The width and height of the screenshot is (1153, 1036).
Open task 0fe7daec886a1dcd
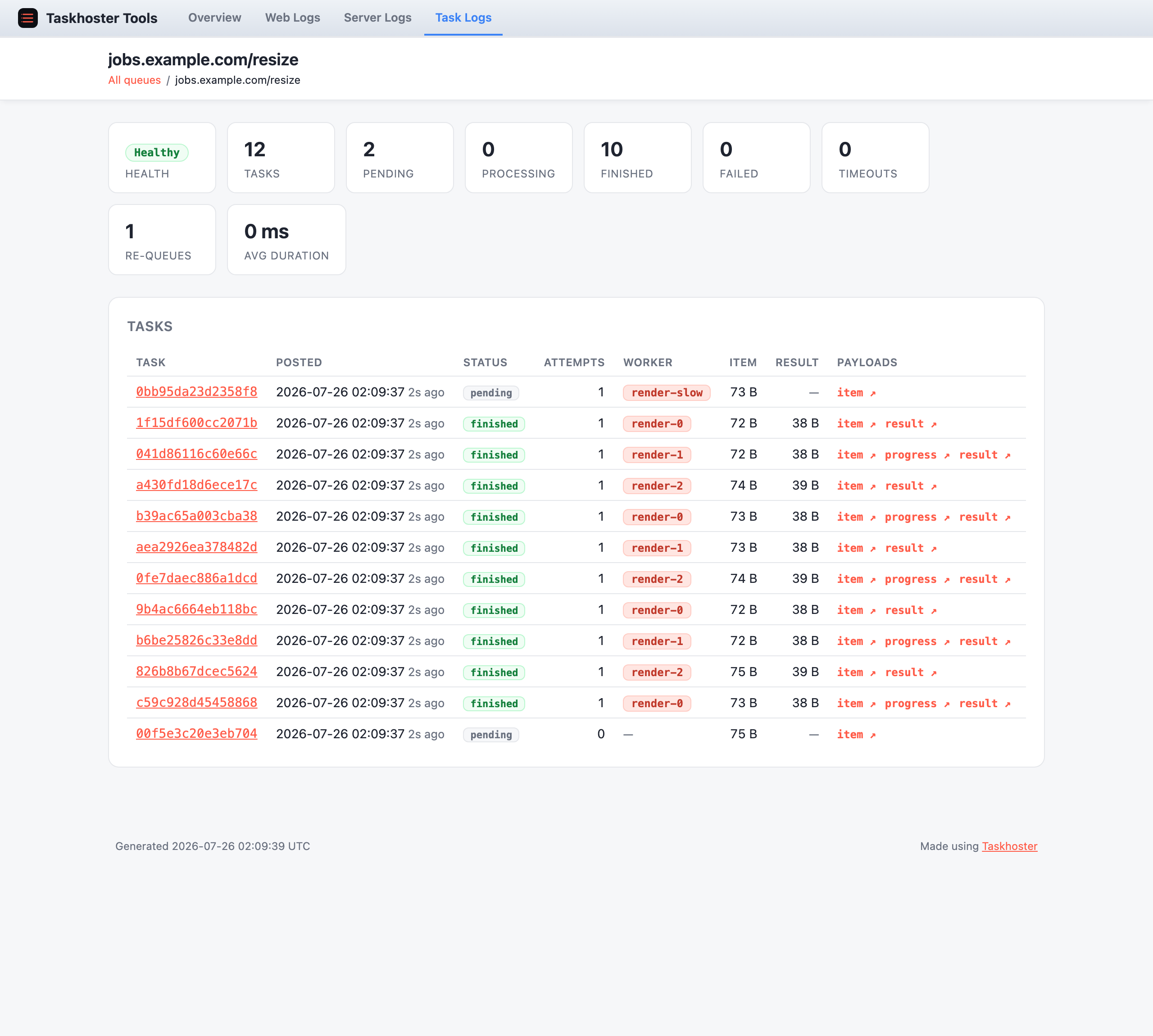196,578
